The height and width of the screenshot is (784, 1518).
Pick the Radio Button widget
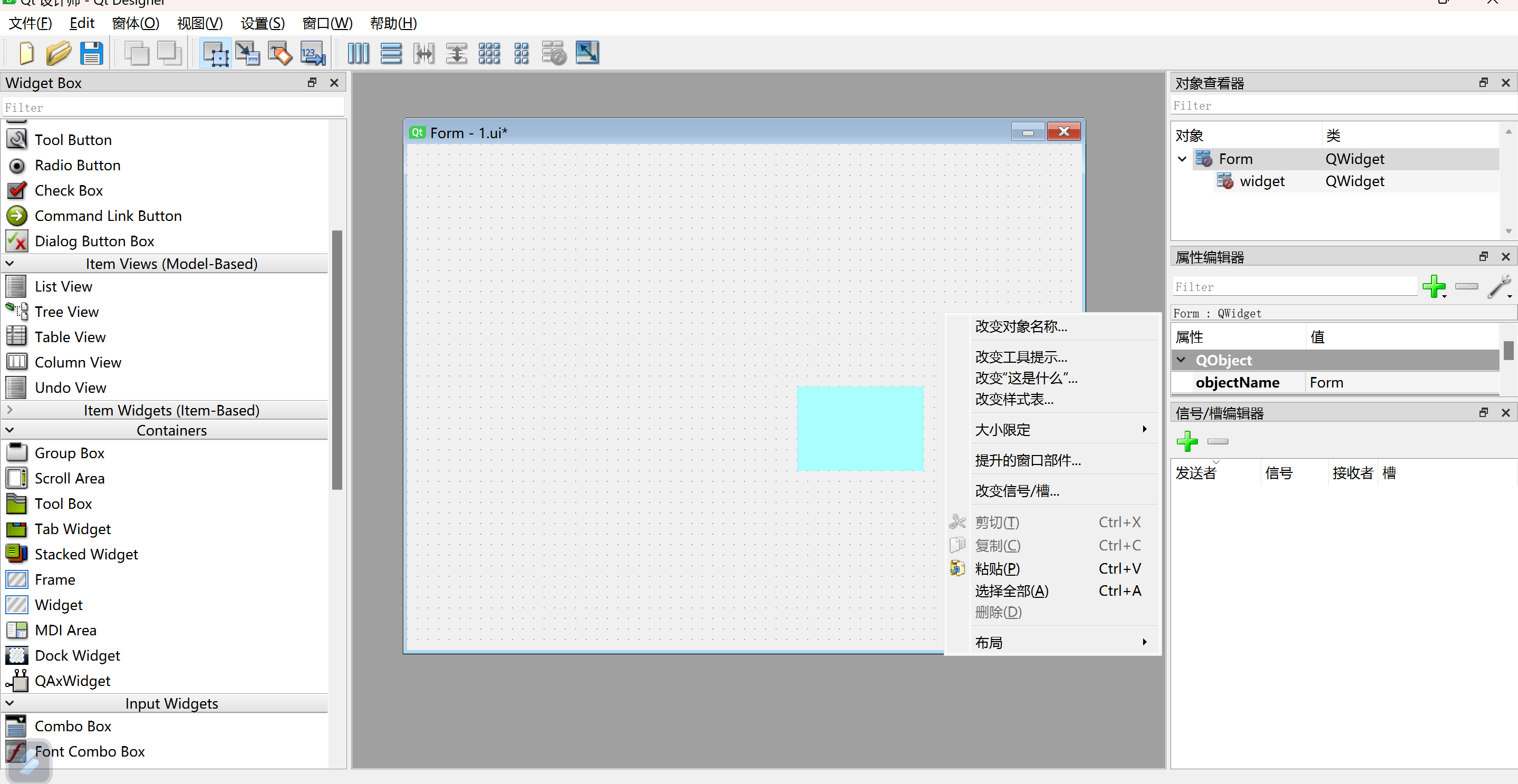[77, 165]
